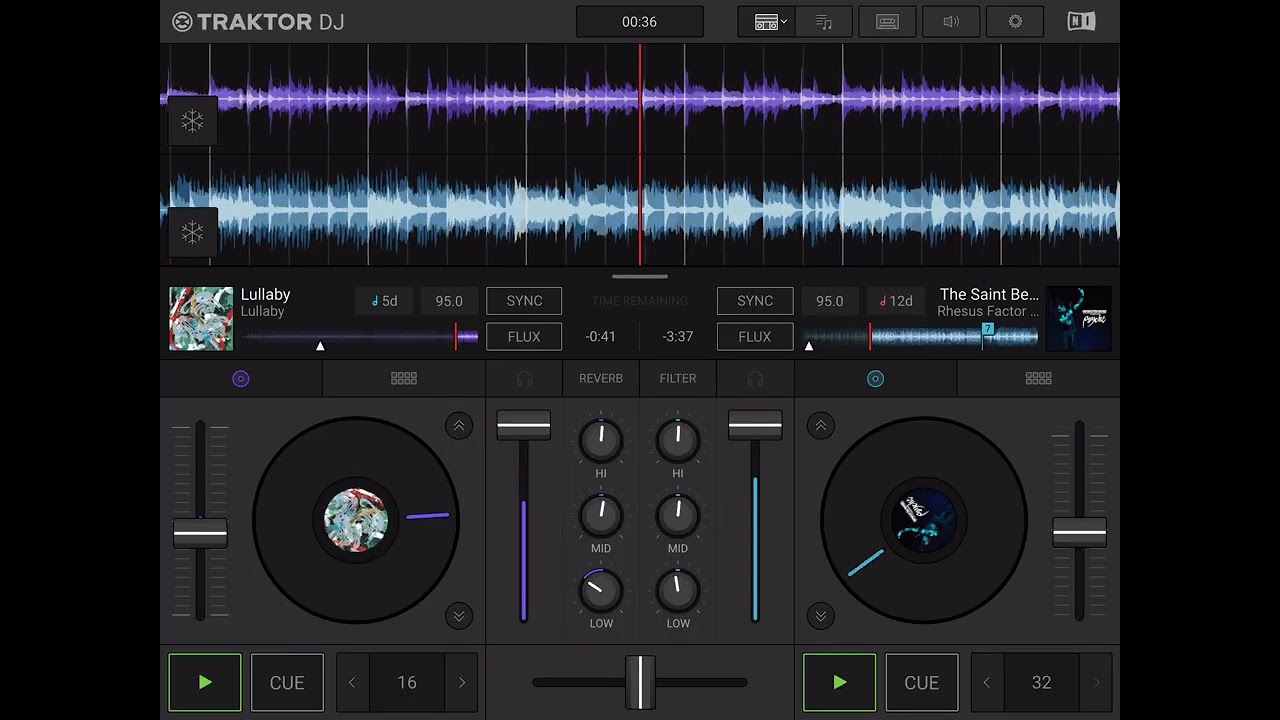1280x720 pixels.
Task: Toggle SYNC on the Lullaby deck
Action: (524, 301)
